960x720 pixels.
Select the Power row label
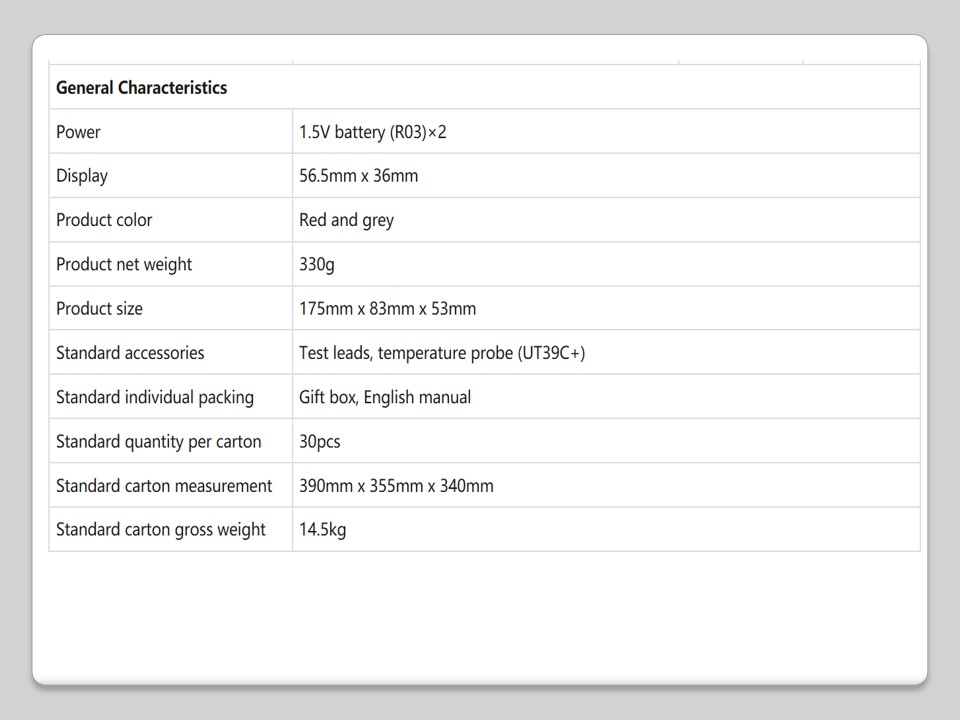click(78, 132)
